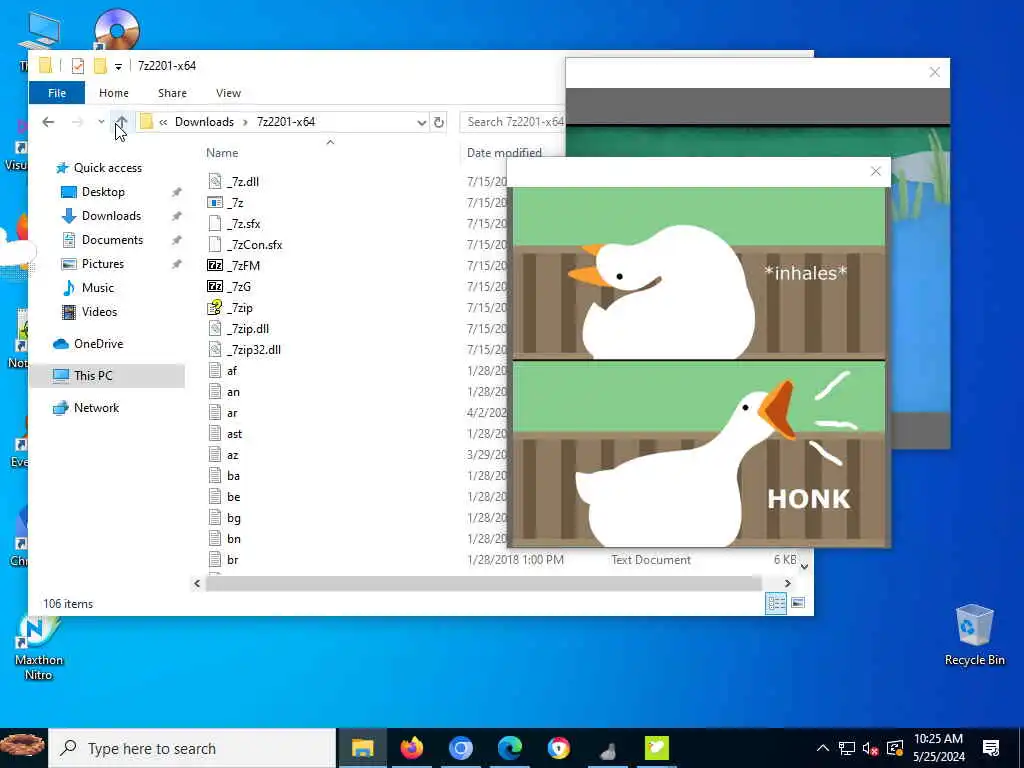Switch to the Share ribbon tab
1024x768 pixels.
pos(172,93)
